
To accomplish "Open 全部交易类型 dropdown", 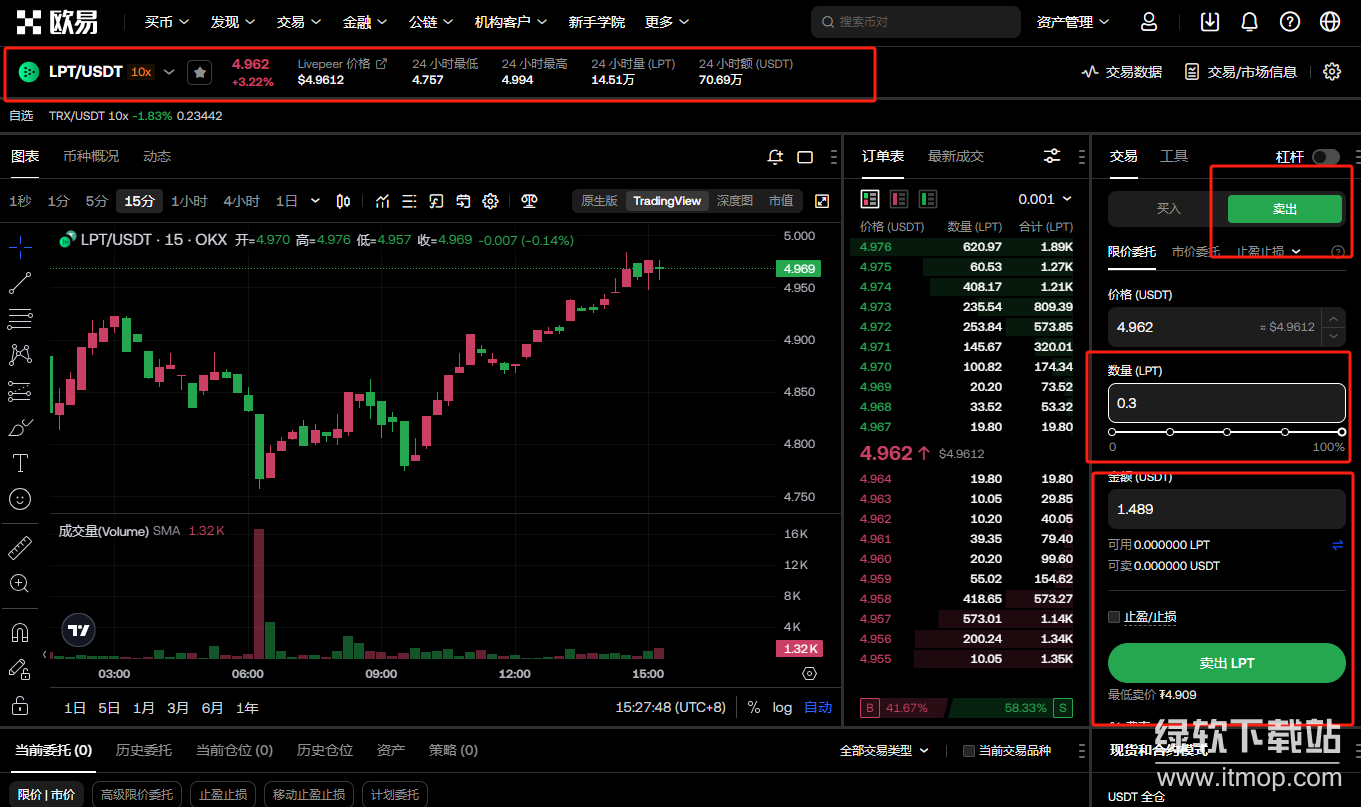I will [x=884, y=750].
